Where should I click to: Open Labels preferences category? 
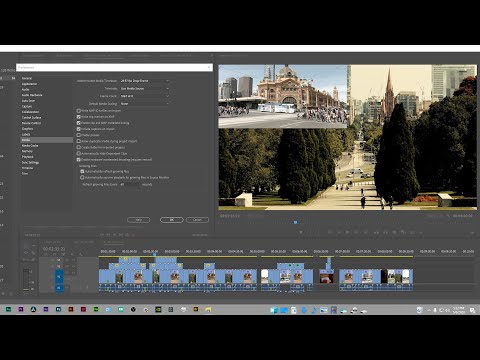(x=26, y=134)
